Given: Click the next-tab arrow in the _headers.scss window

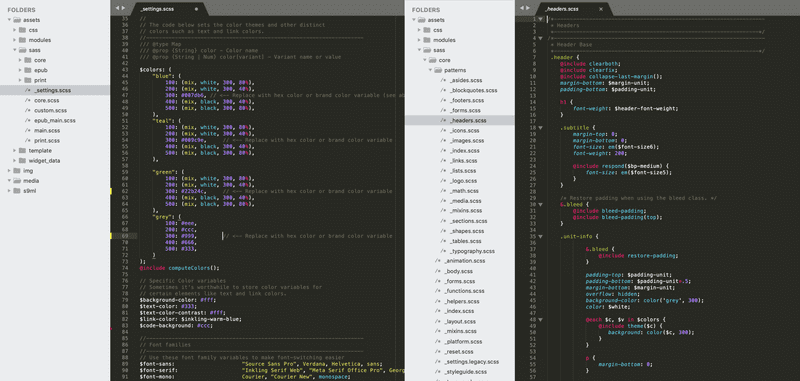Looking at the screenshot, I should pos(528,8).
